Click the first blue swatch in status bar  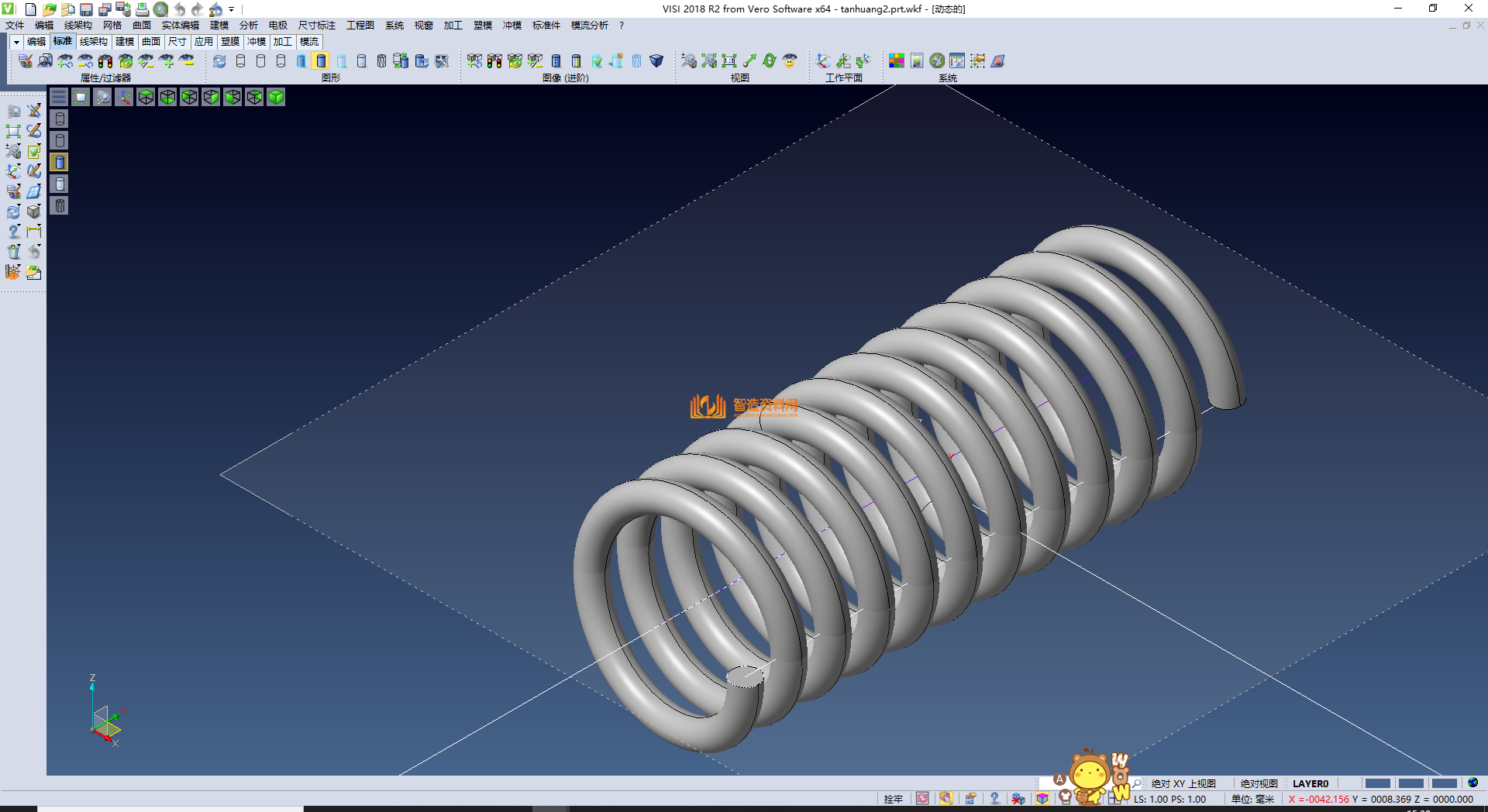tap(1377, 783)
